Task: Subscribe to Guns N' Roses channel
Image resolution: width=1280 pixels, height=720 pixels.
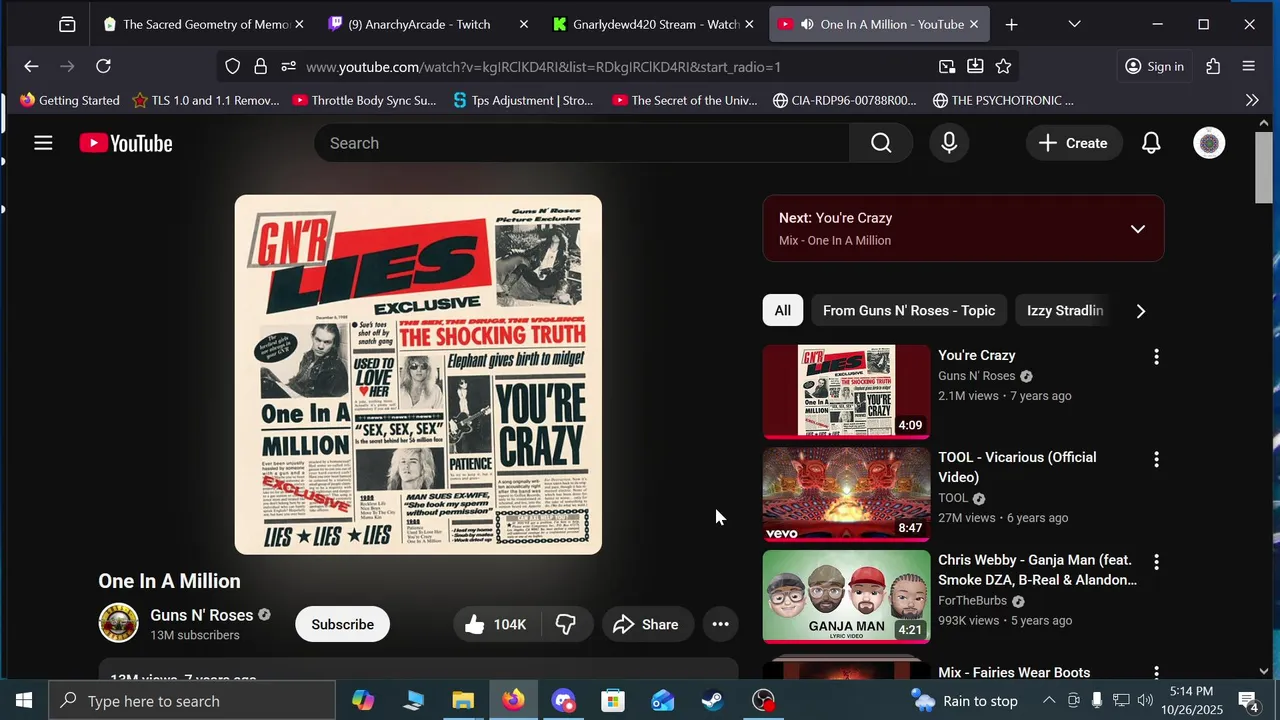Action: [x=342, y=624]
